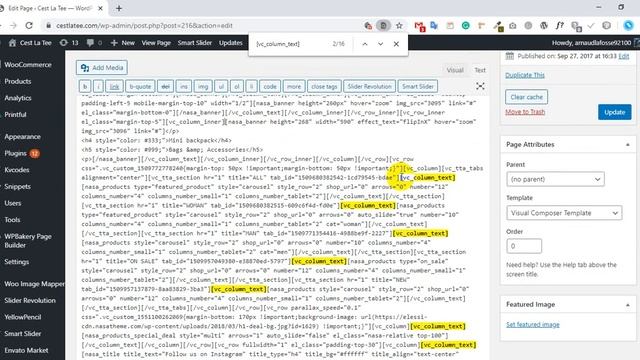
Task: Click View Page in admin bar
Action: click(x=156, y=42)
